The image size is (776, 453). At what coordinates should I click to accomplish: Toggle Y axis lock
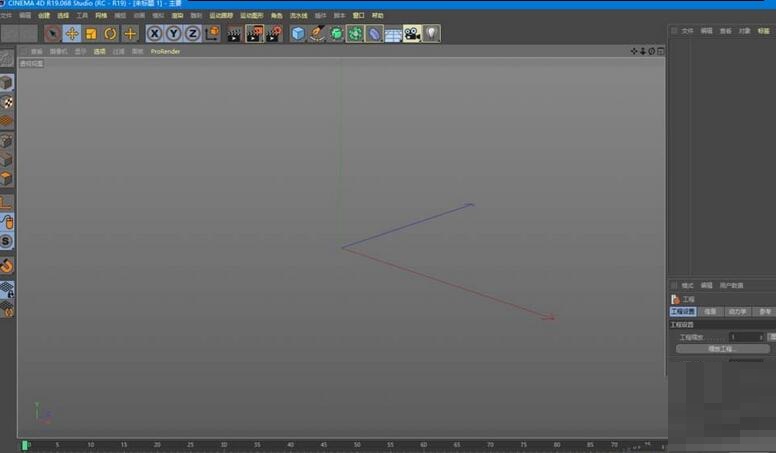tap(173, 34)
